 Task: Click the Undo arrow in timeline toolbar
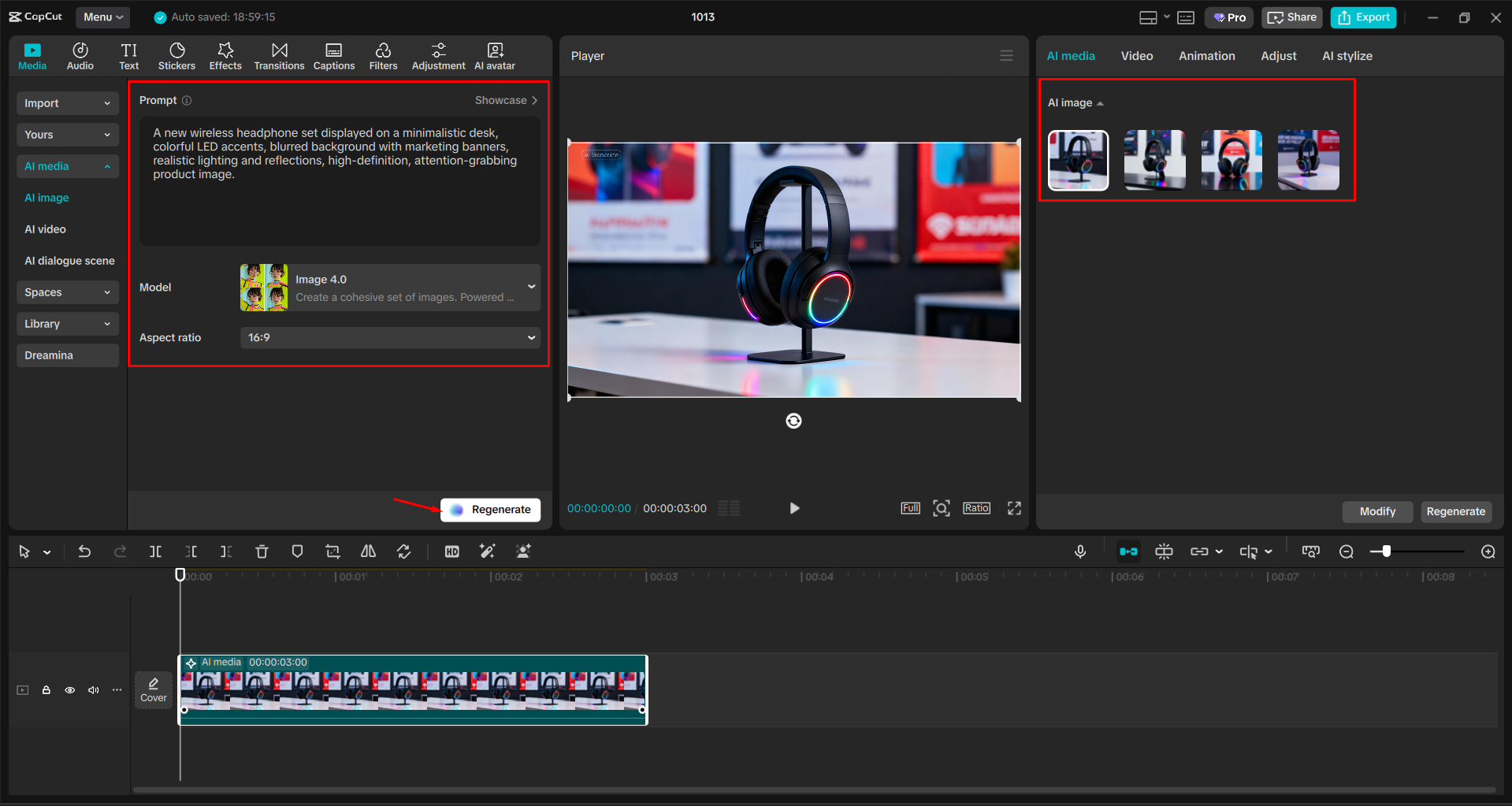84,552
